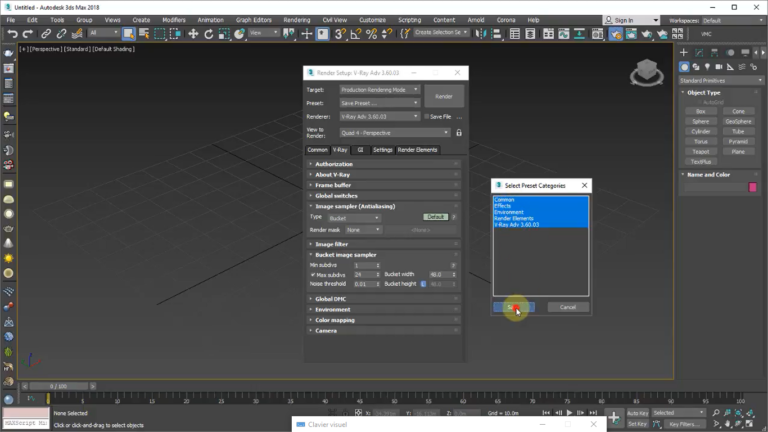Select the Select and Link tool
Screen dimensions: 768x432
coord(46,34)
